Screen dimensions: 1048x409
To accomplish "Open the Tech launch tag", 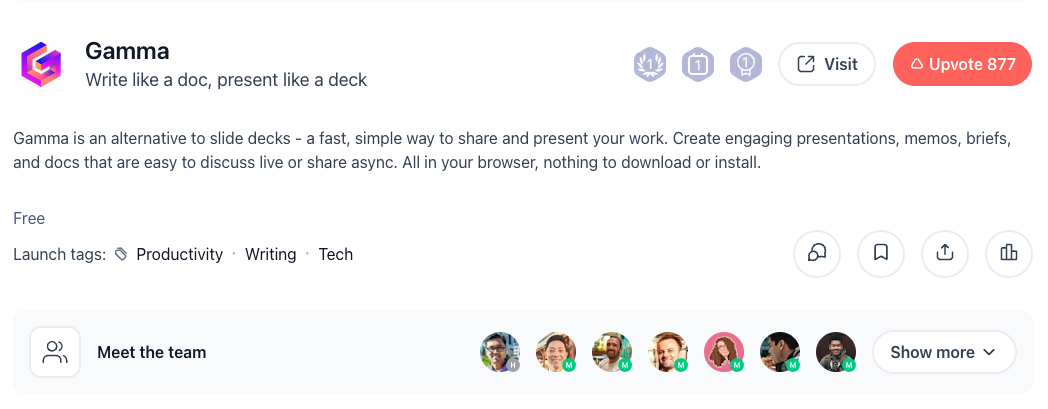I will (336, 254).
